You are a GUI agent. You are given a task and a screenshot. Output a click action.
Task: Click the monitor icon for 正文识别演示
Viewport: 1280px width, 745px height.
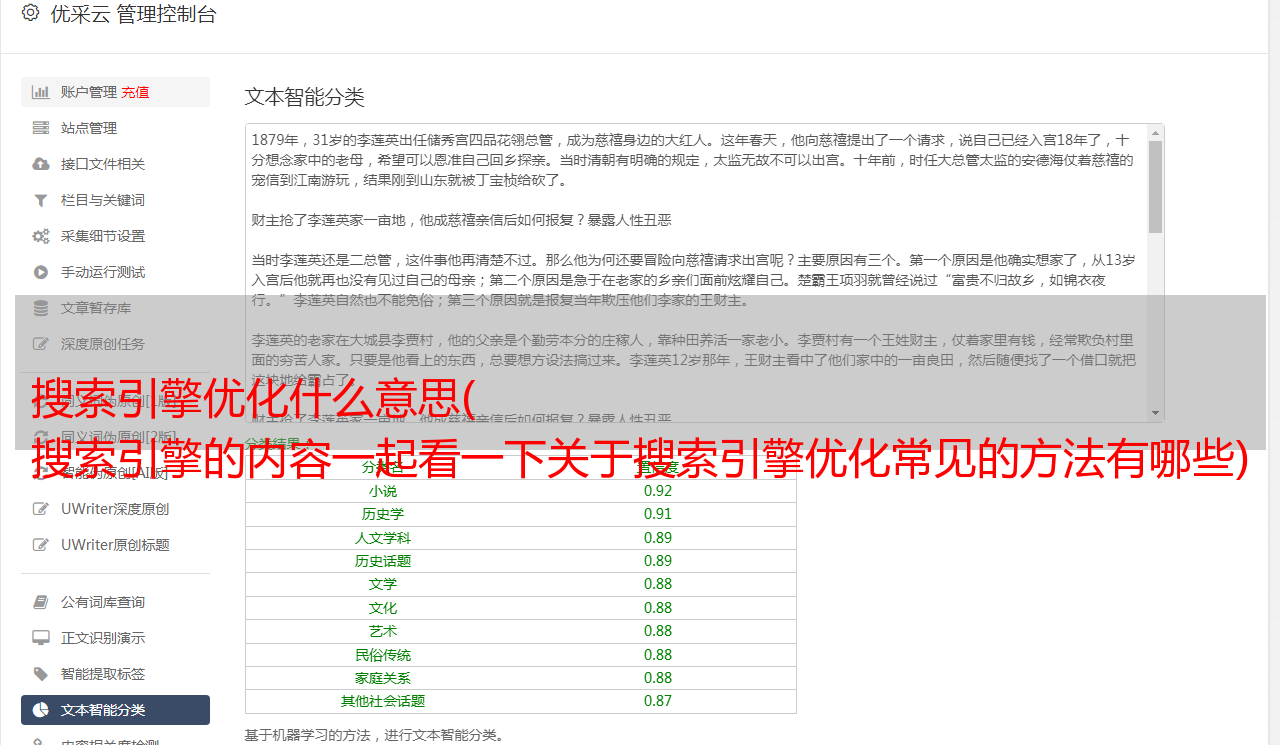tap(41, 638)
